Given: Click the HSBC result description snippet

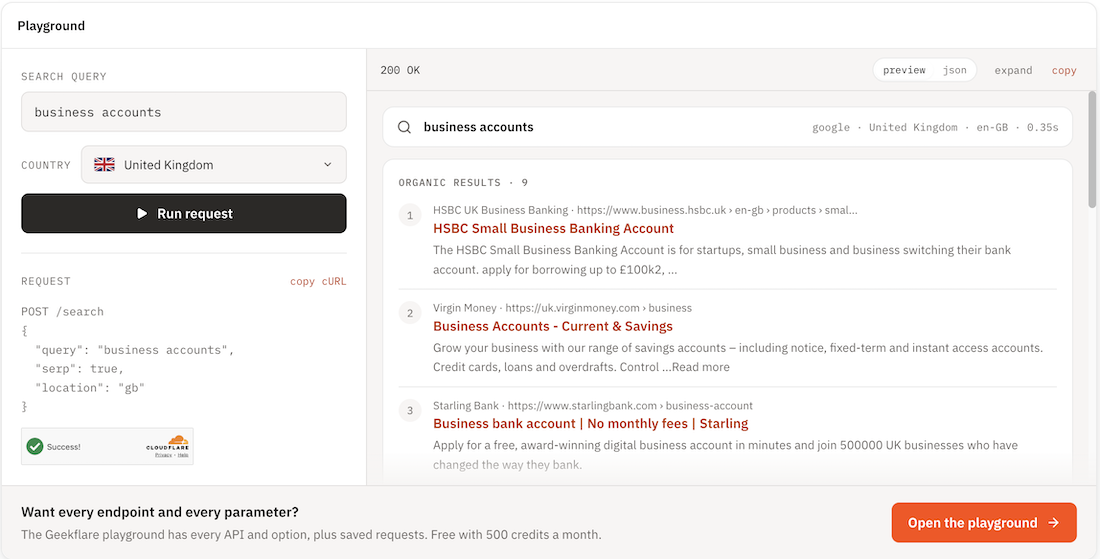Looking at the screenshot, I should [x=722, y=260].
